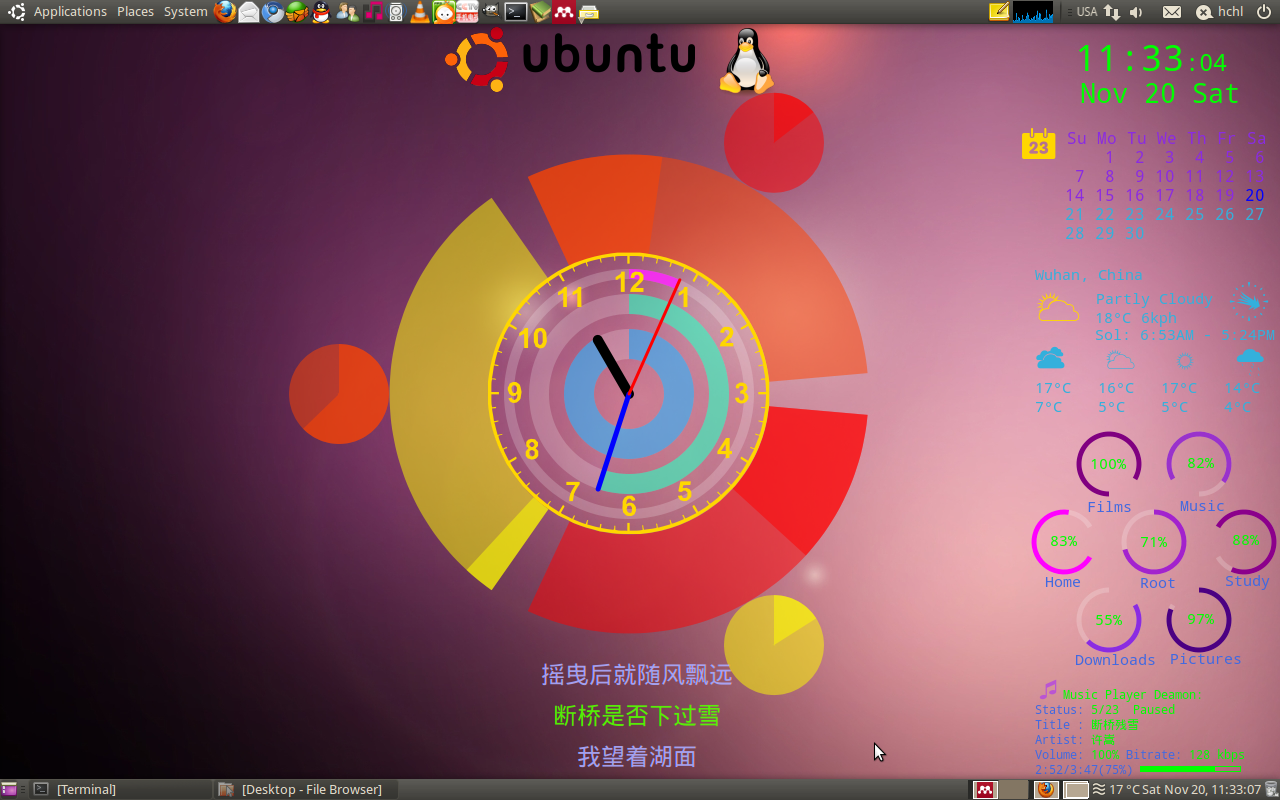Open the two-people chat client launcher
This screenshot has height=800, width=1280.
click(x=347, y=12)
